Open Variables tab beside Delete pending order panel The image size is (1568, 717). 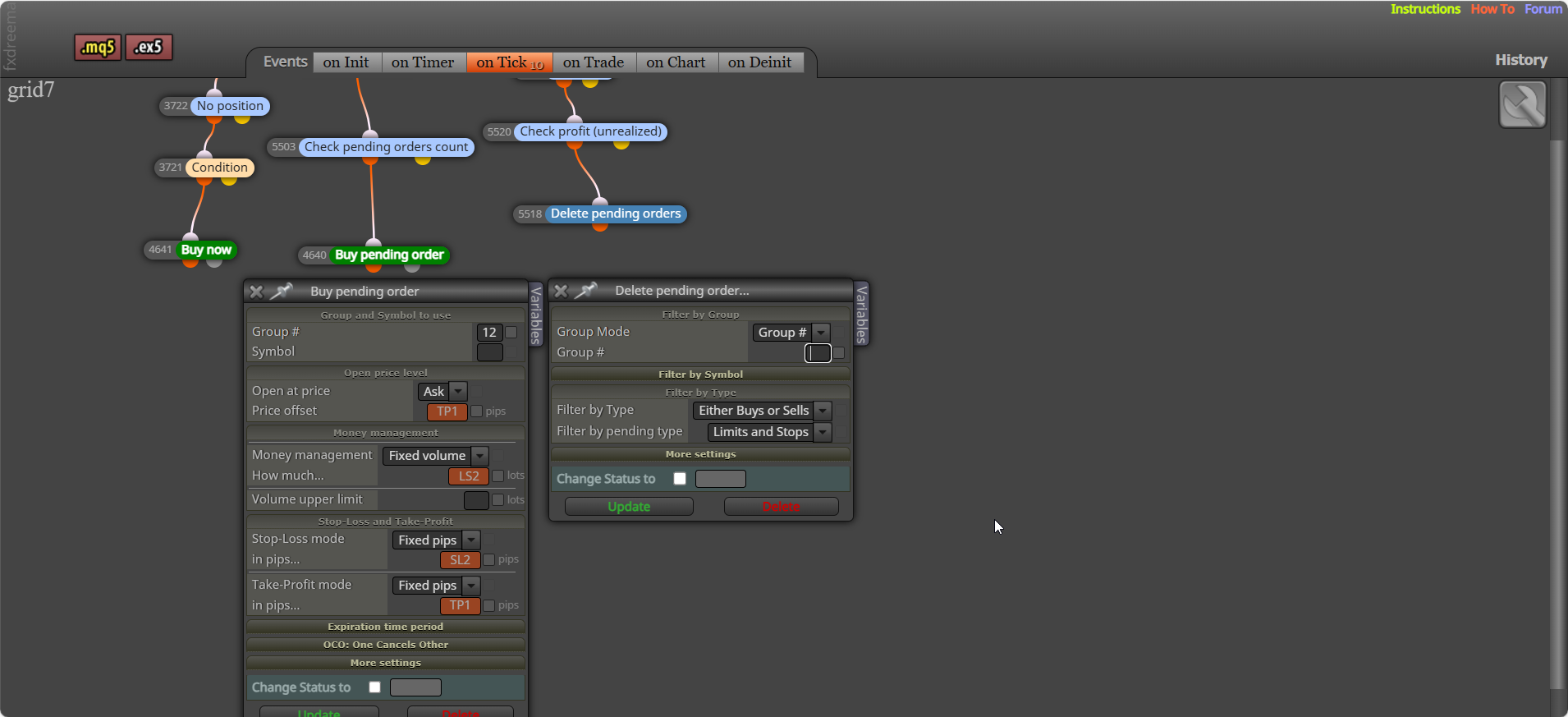(861, 314)
